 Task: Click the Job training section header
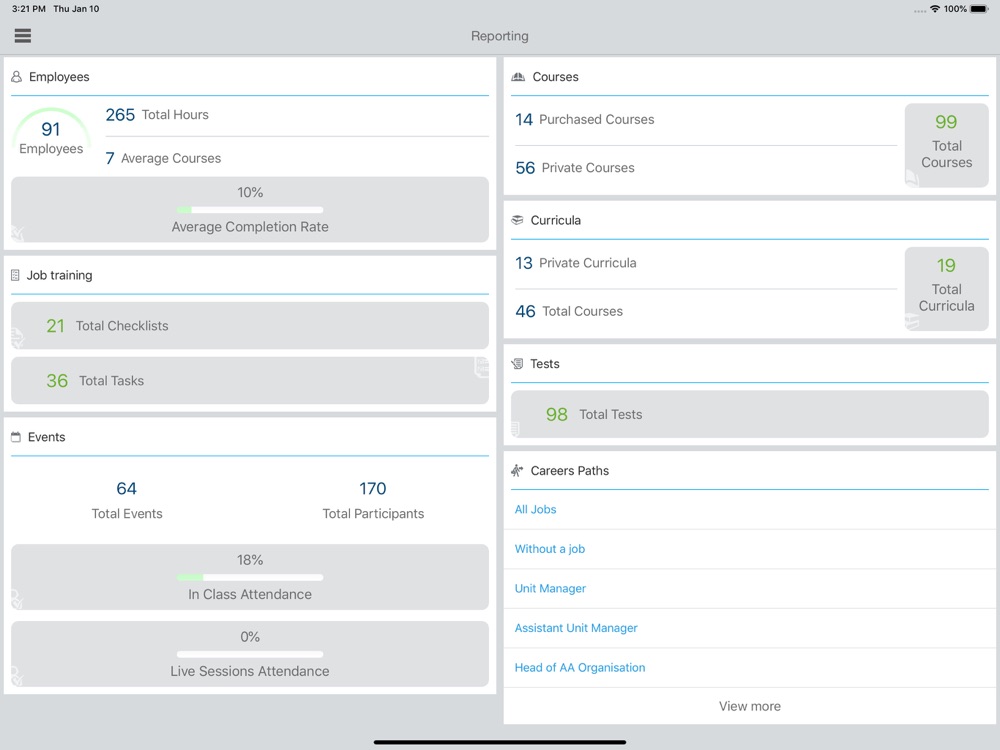coord(59,276)
